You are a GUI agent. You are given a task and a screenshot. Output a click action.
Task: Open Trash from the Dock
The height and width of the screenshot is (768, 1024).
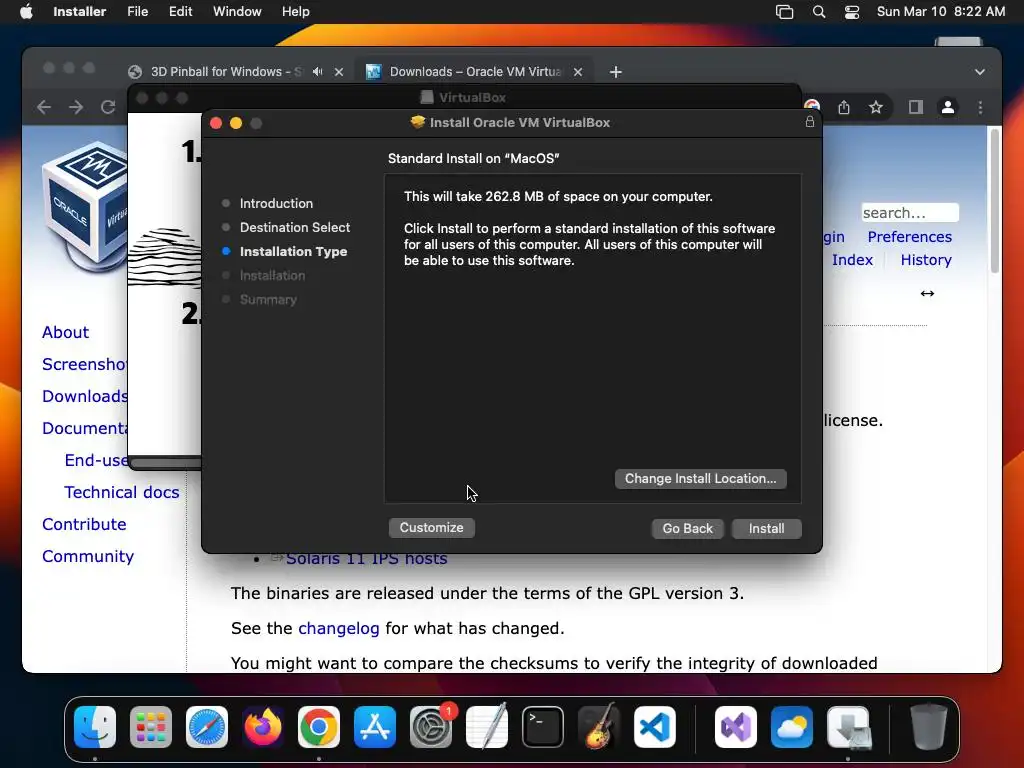928,726
